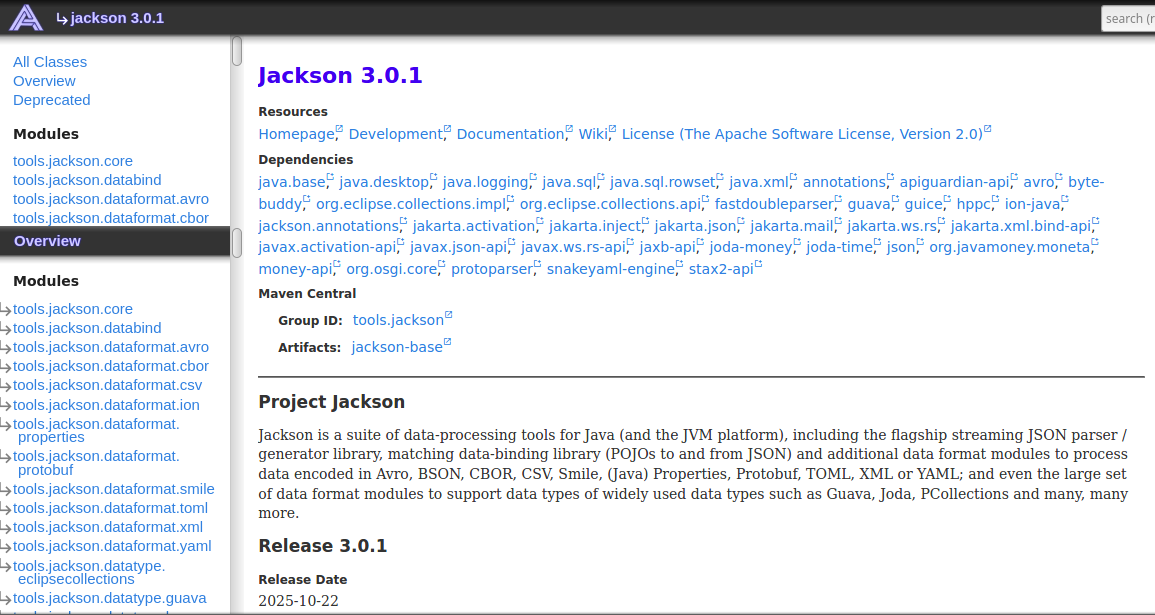Click external-link icon after guice

947,199
